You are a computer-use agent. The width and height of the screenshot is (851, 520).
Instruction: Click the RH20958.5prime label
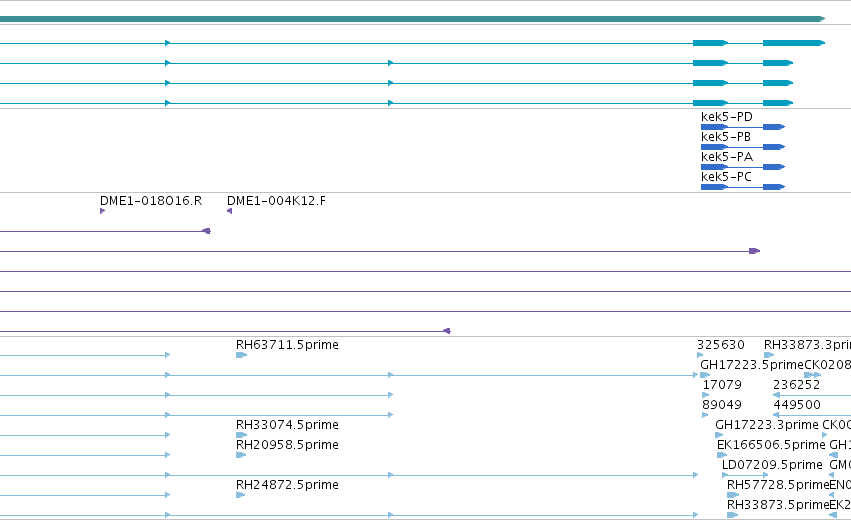(x=287, y=445)
